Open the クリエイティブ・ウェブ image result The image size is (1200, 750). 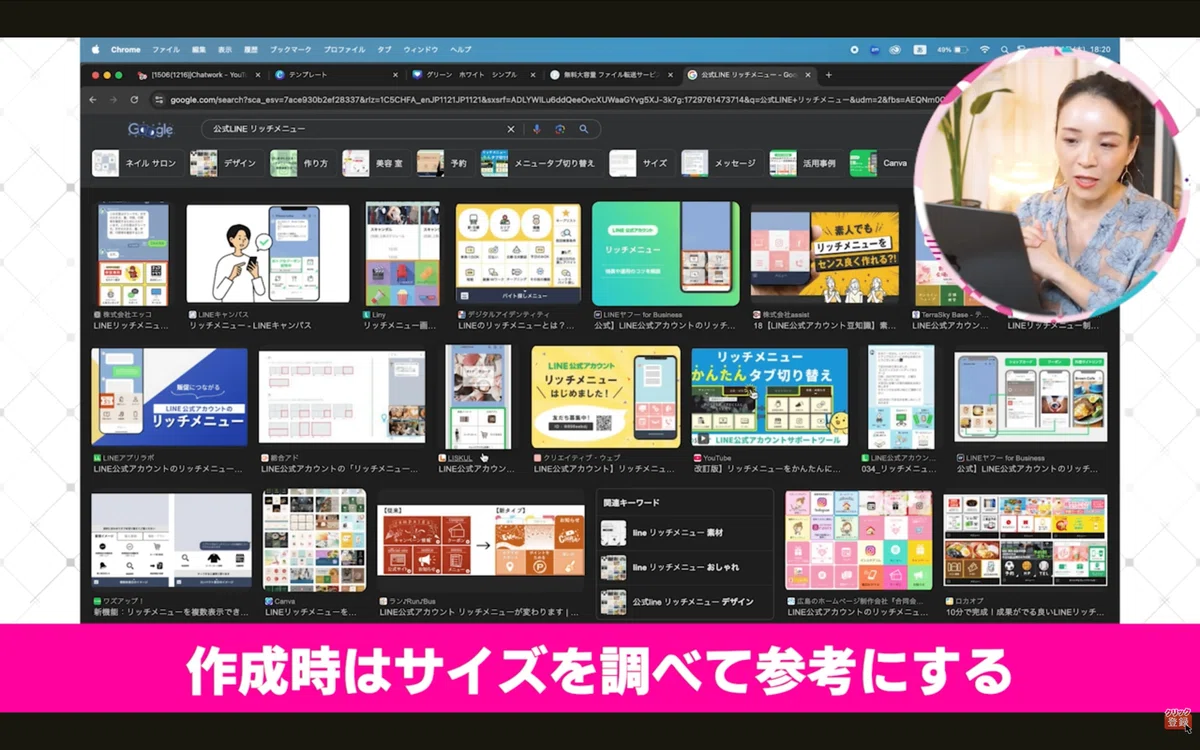click(x=606, y=396)
